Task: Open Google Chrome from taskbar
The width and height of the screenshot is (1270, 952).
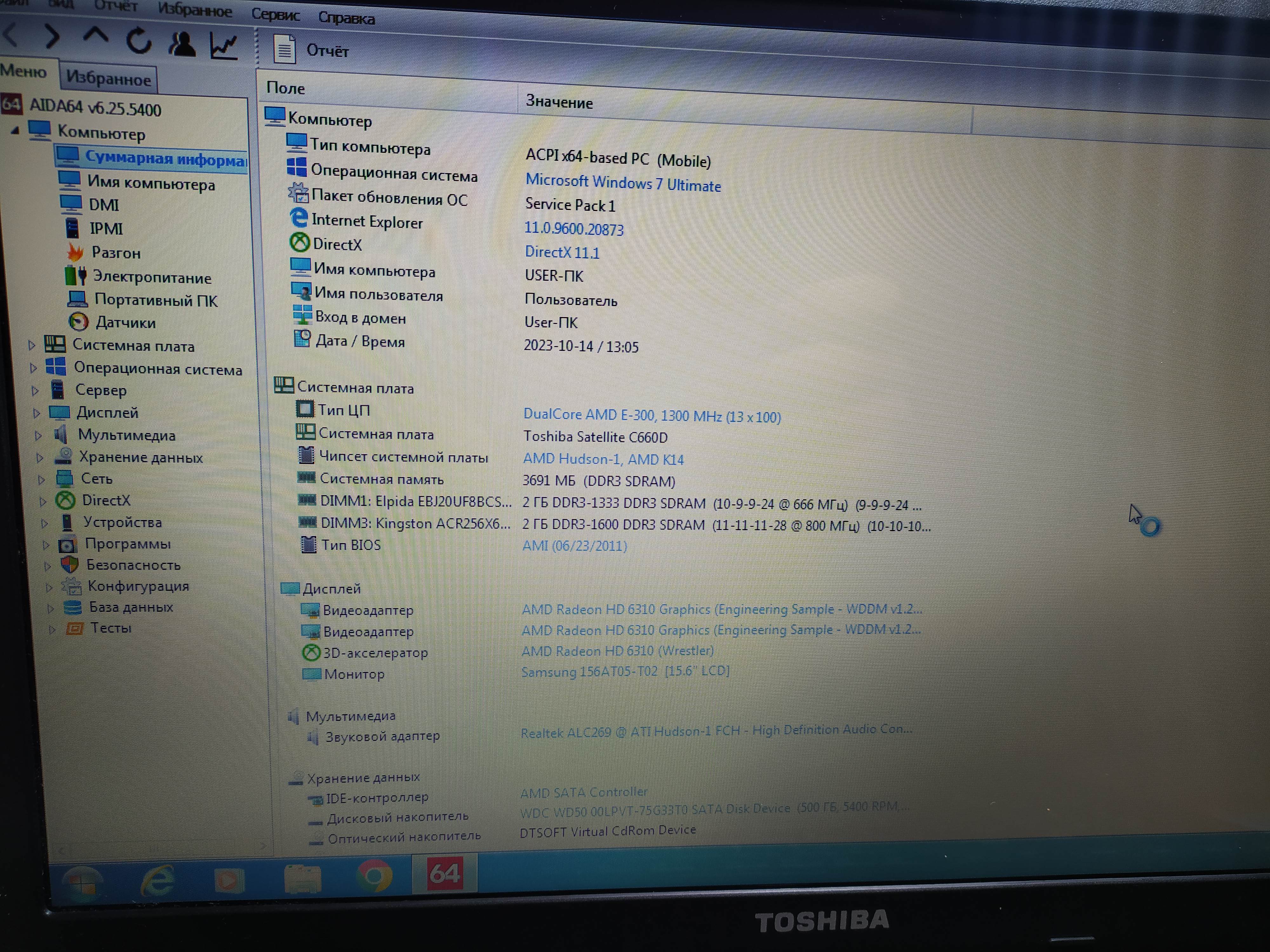Action: pos(374,876)
